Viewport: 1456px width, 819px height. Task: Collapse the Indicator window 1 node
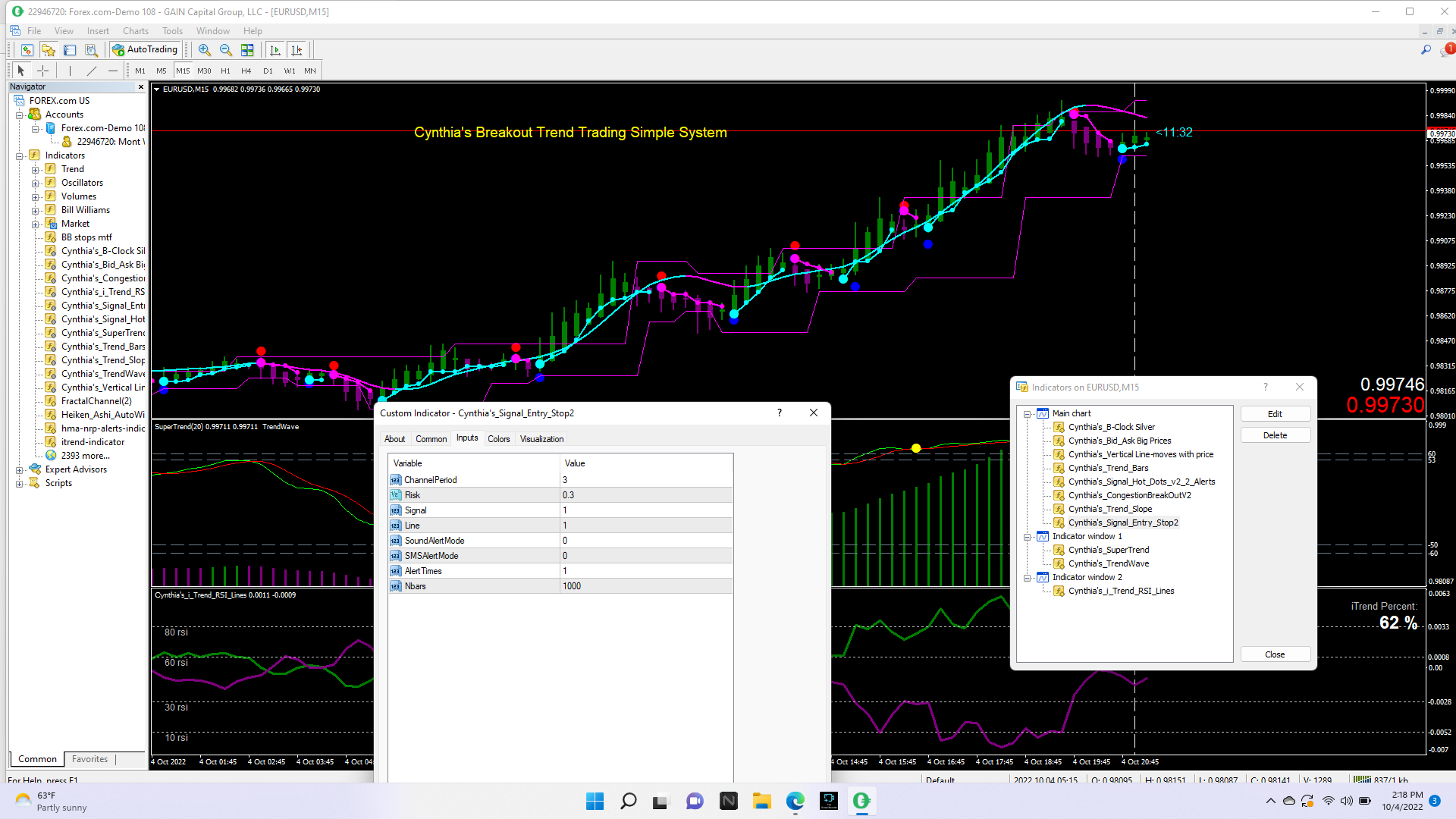point(1028,537)
